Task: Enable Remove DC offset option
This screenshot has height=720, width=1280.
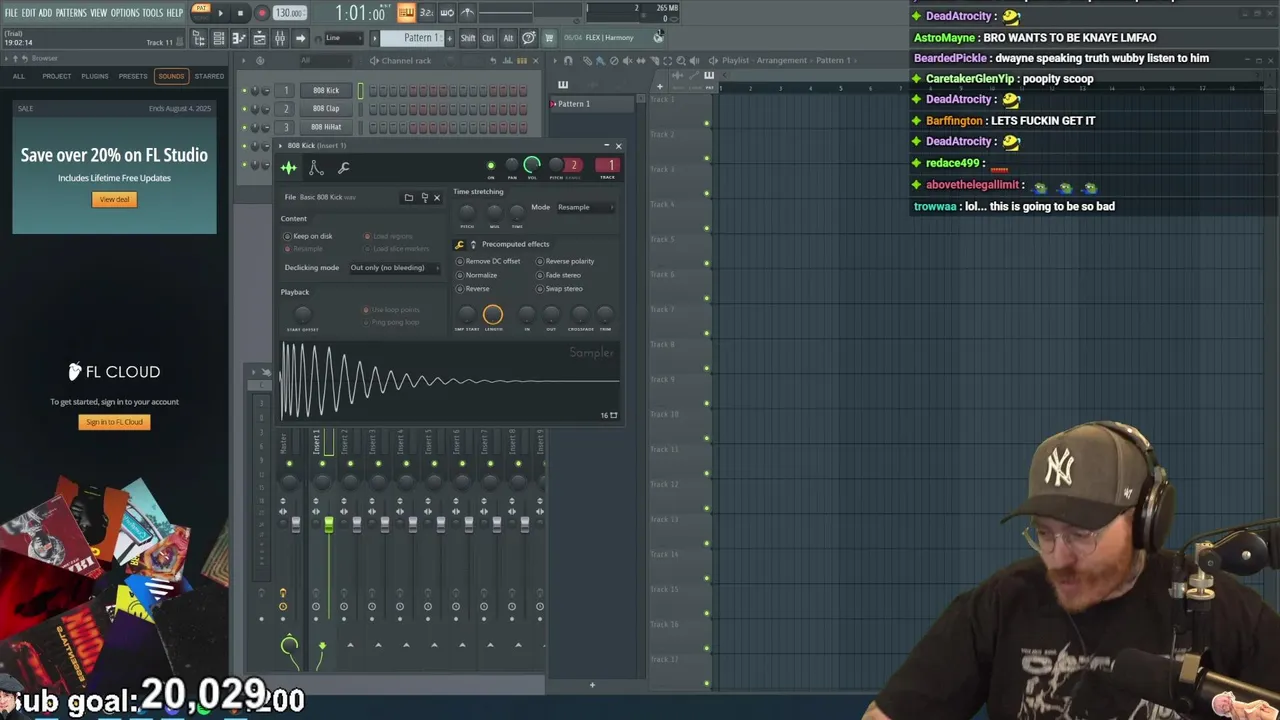Action: (488, 261)
